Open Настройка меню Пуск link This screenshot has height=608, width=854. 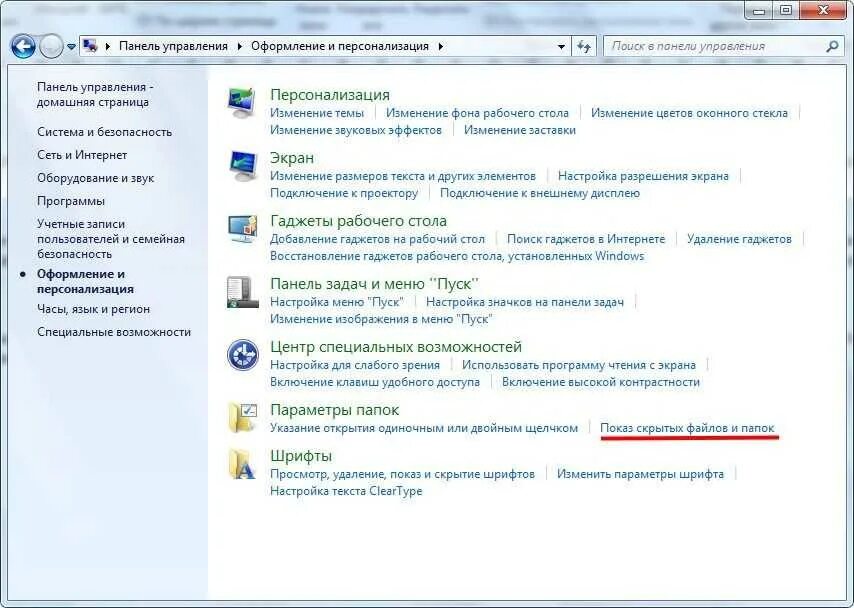(337, 302)
